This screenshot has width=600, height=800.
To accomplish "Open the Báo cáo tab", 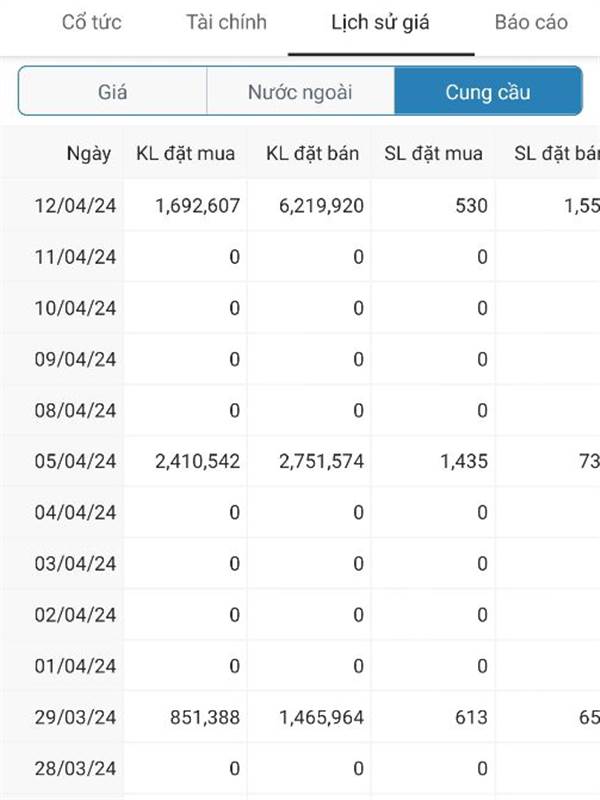I will (531, 22).
